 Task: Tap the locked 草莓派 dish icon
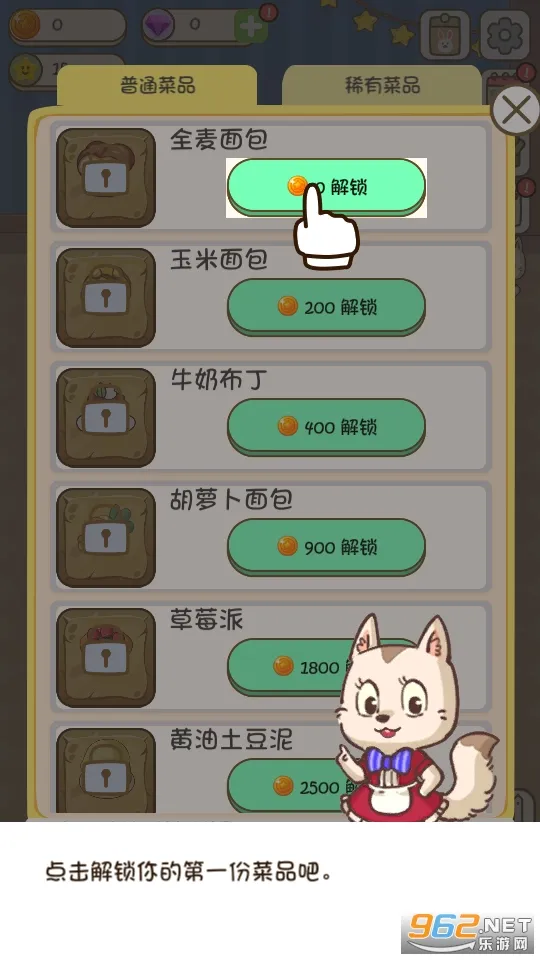tap(106, 658)
